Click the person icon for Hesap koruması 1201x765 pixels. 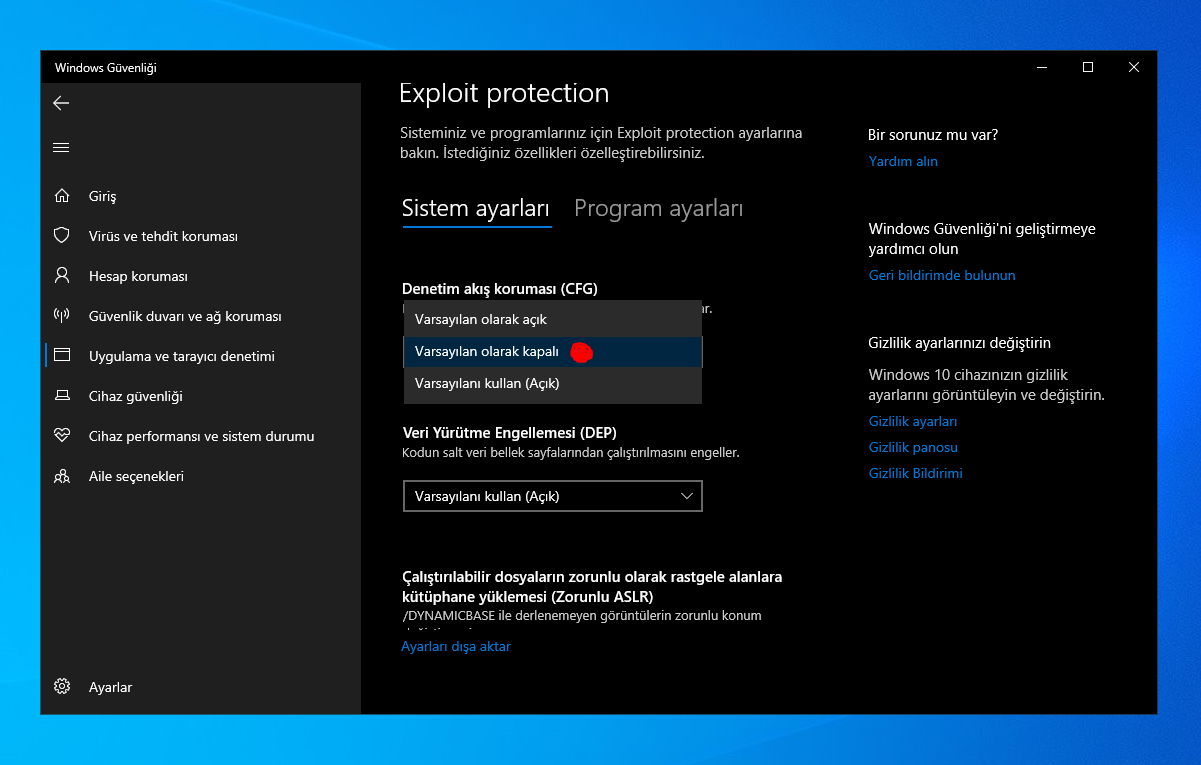(x=62, y=276)
